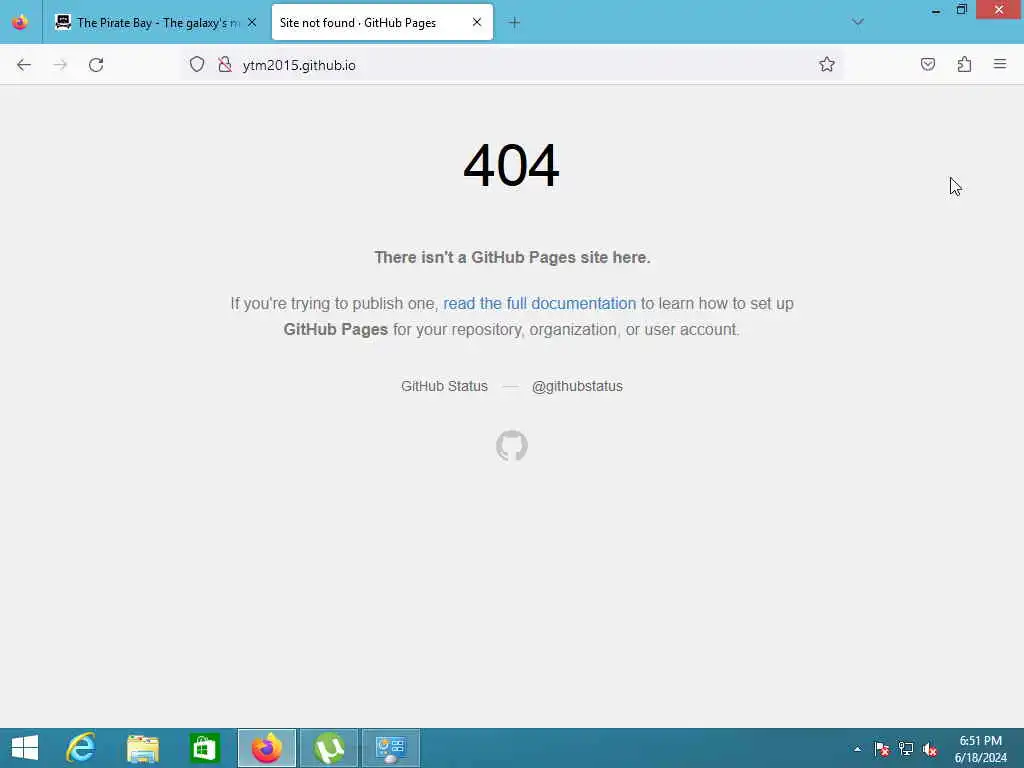Open the Firefox application menu
1024x768 pixels.
(x=1000, y=64)
